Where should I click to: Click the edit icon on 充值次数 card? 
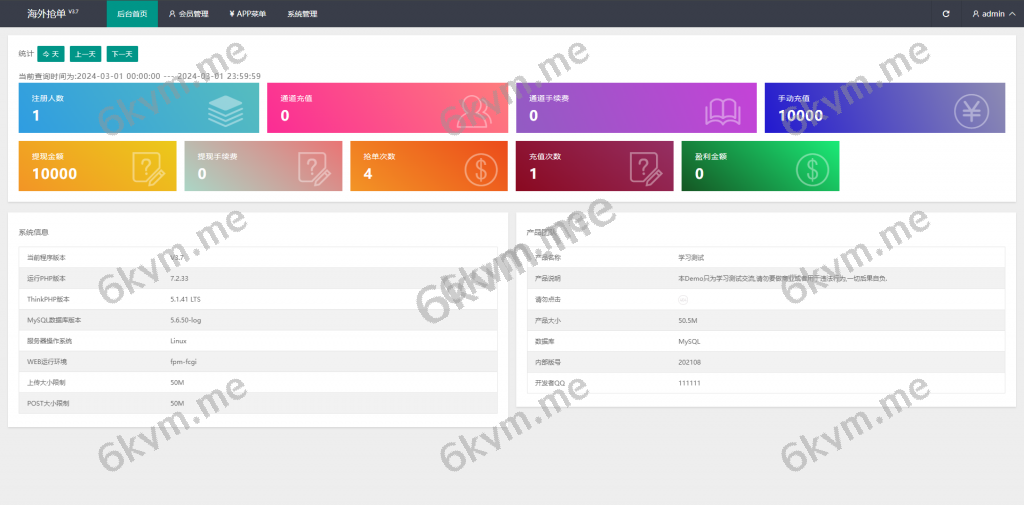[x=647, y=166]
